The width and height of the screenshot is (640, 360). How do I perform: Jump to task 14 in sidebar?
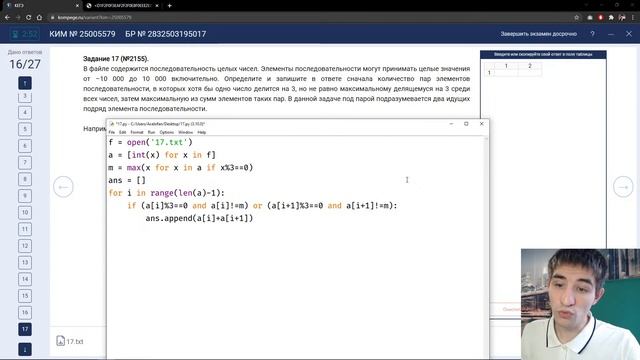(25, 279)
